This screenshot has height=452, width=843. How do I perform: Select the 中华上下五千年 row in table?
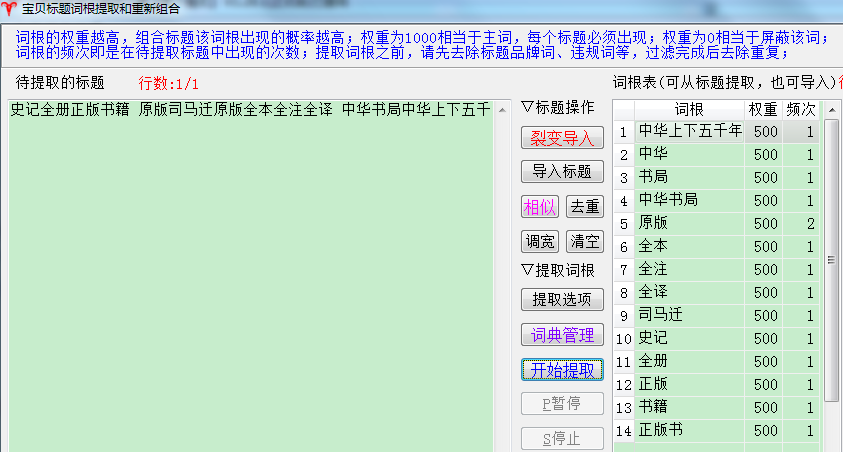click(x=689, y=131)
